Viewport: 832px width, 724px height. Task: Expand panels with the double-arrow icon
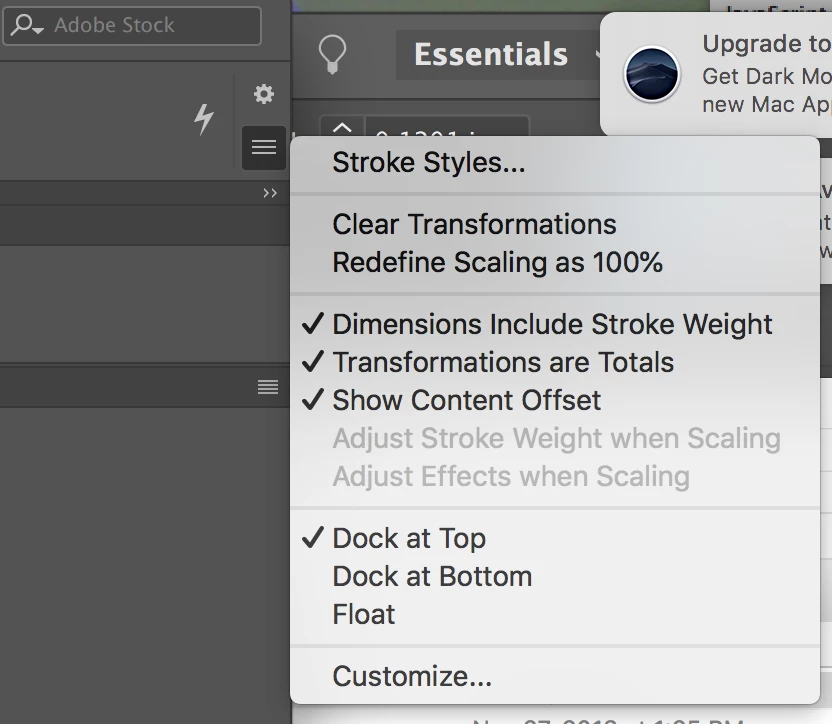(270, 193)
